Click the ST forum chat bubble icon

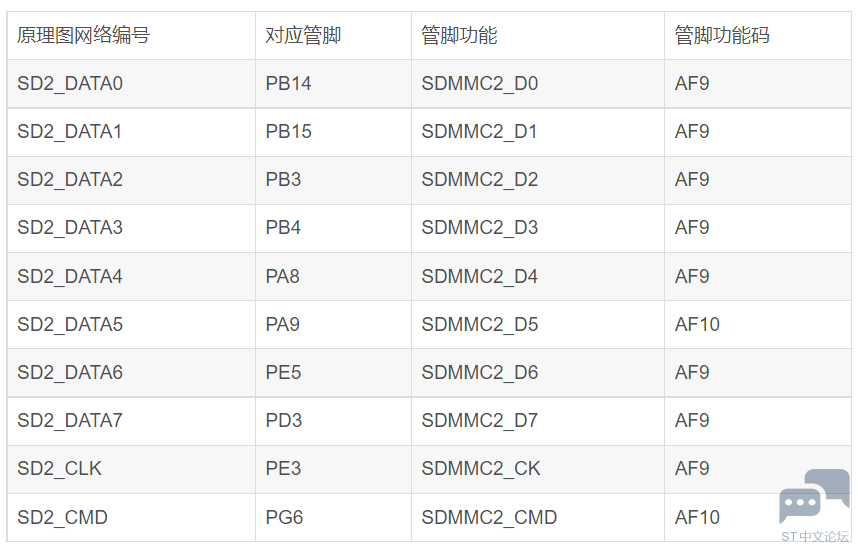(814, 496)
